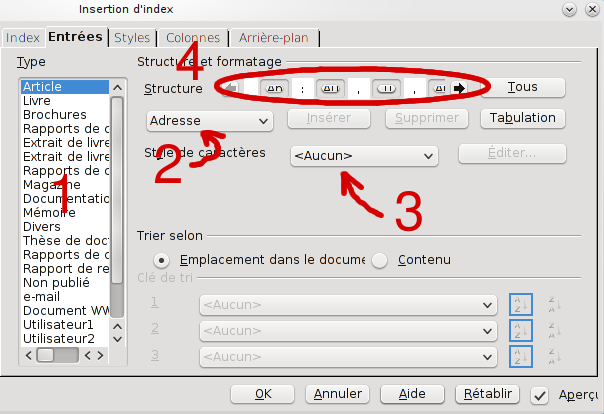Roll up dialog with title bar chevron
The width and height of the screenshot is (604, 414).
click(x=569, y=10)
